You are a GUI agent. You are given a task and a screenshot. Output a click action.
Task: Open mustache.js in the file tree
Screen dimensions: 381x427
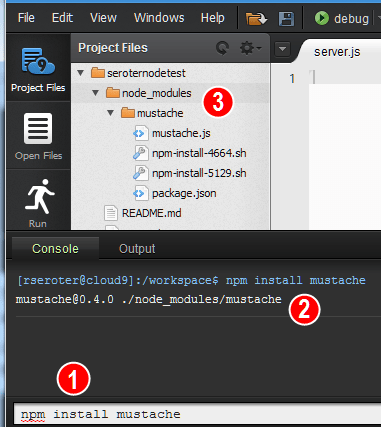point(181,133)
